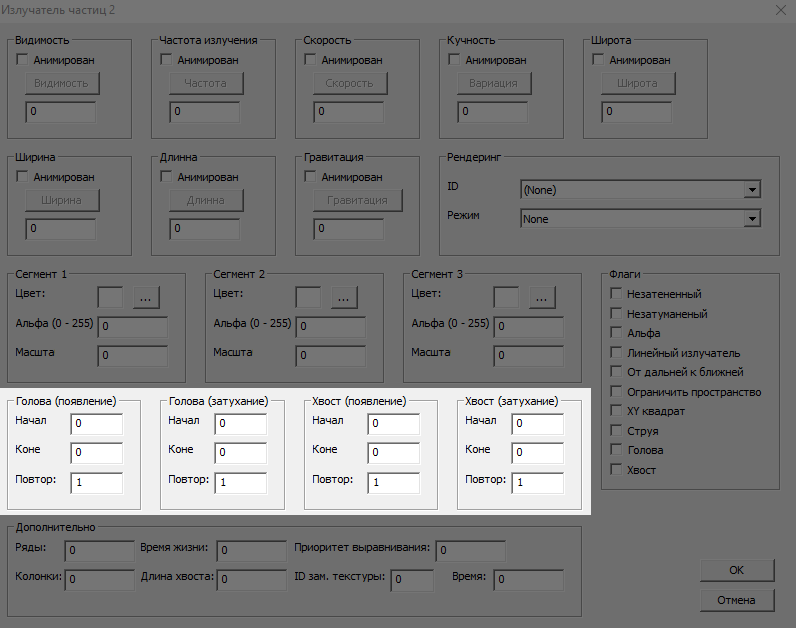The width and height of the screenshot is (796, 628).
Task: Focus the Длина хвоста input field
Action: point(252,580)
